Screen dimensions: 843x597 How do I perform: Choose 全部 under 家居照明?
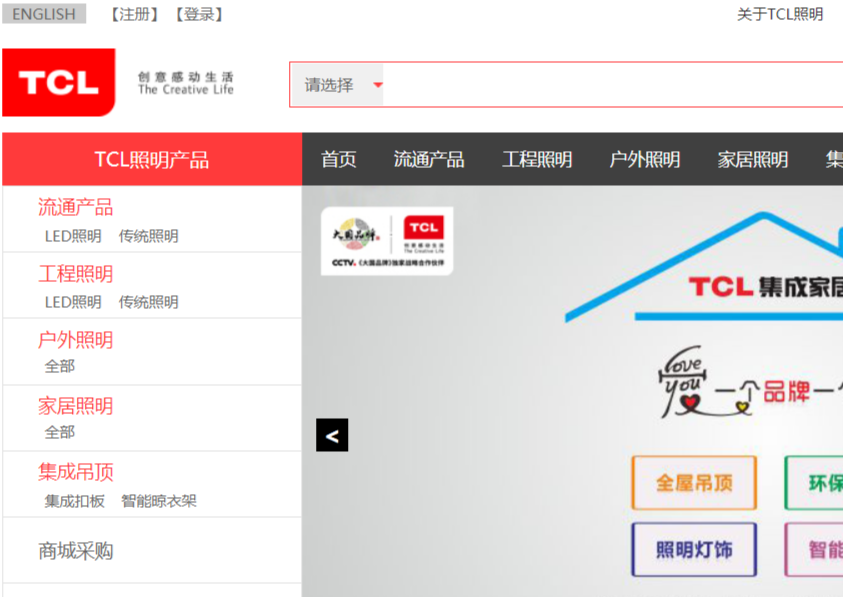[x=60, y=432]
